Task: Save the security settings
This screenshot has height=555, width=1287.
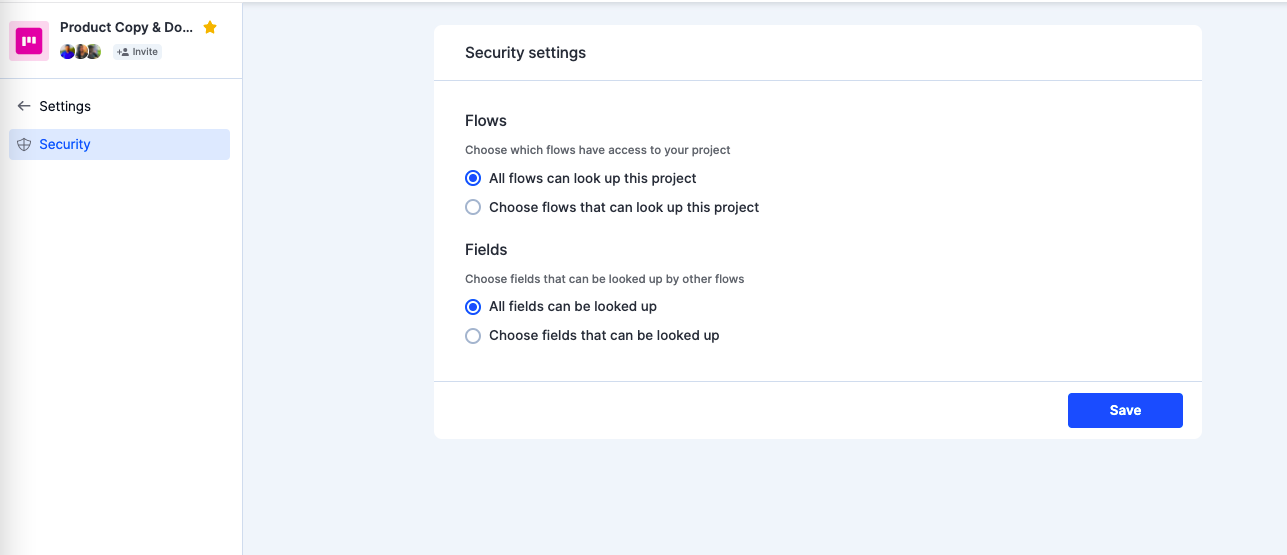Action: click(1125, 410)
